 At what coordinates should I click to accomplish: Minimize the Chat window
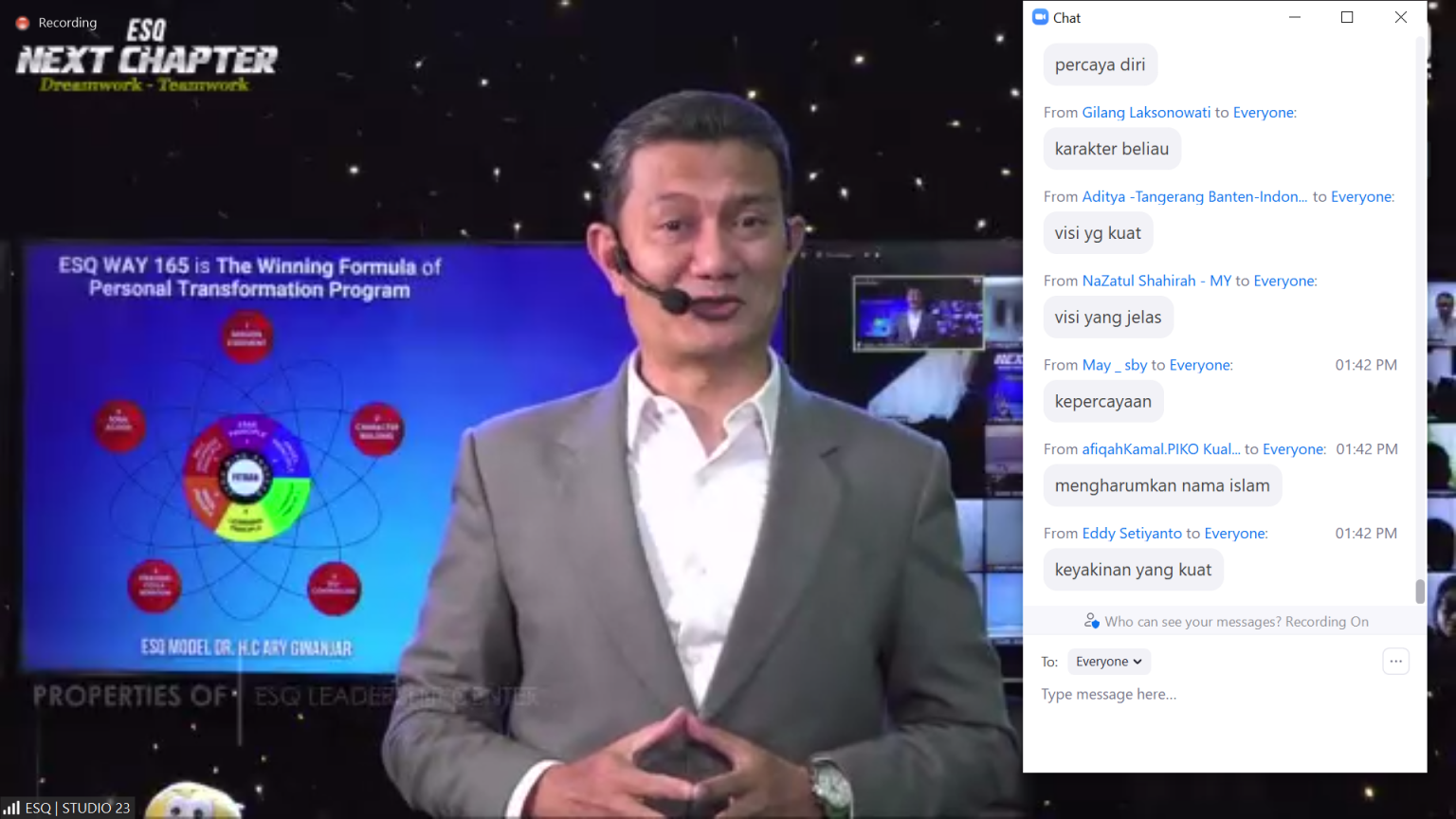point(1295,17)
